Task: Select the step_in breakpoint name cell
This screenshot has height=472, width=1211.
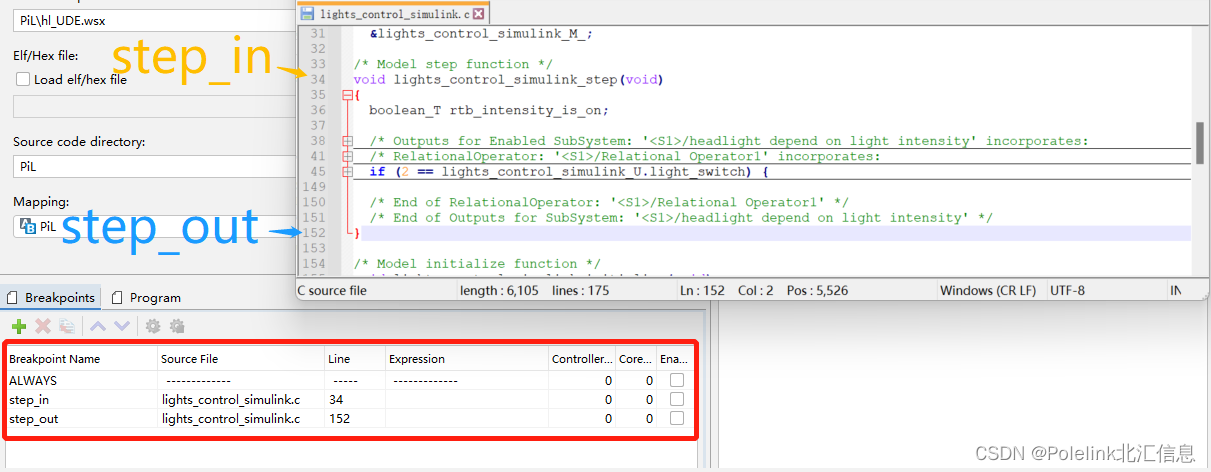Action: pyautogui.click(x=80, y=399)
